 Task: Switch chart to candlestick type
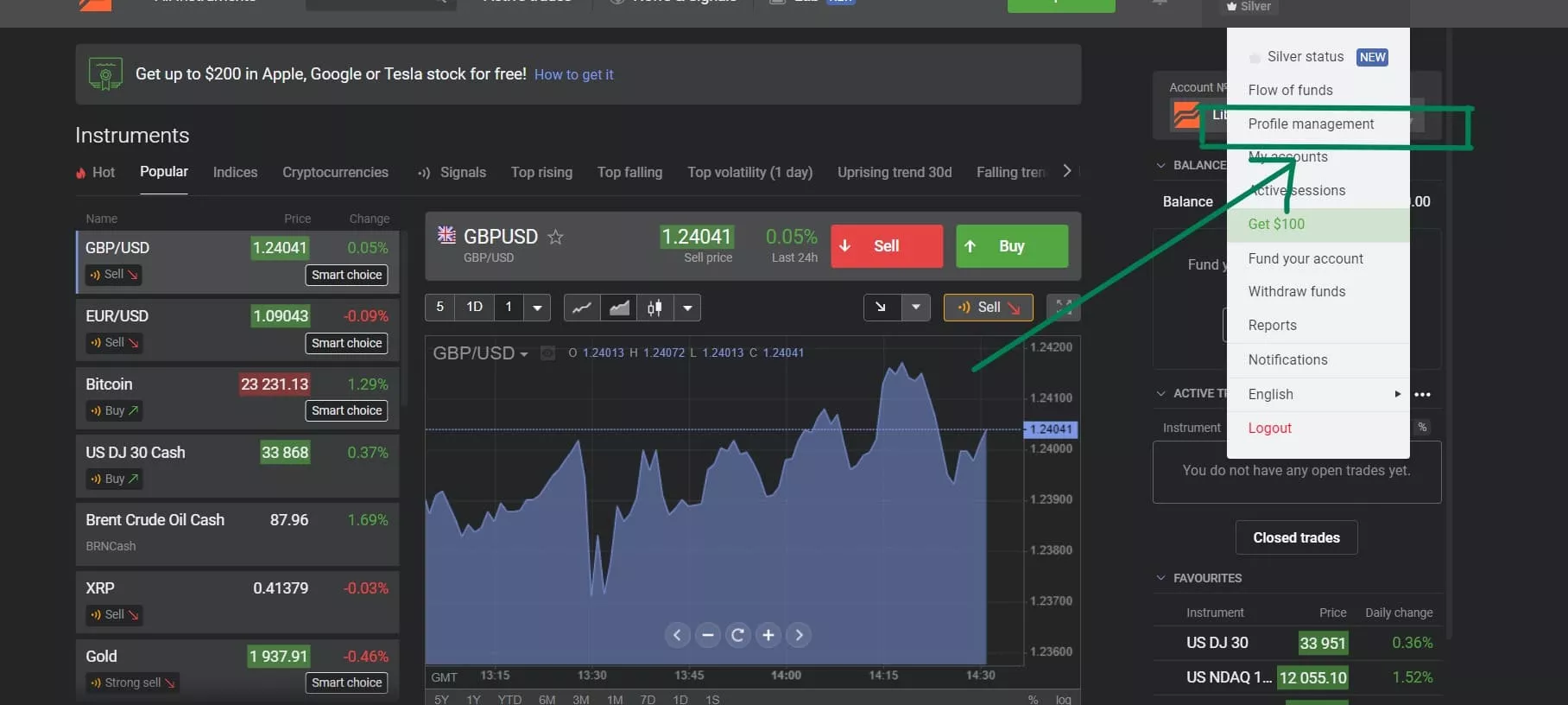654,308
